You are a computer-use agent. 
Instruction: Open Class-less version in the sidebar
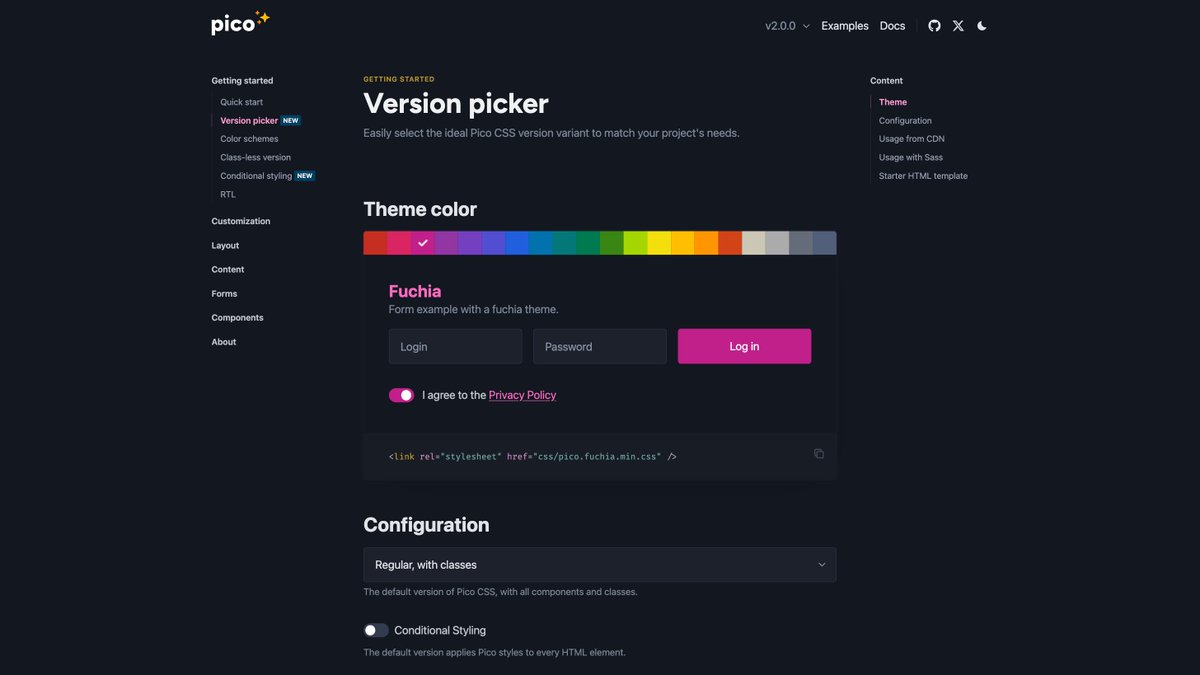coord(256,158)
